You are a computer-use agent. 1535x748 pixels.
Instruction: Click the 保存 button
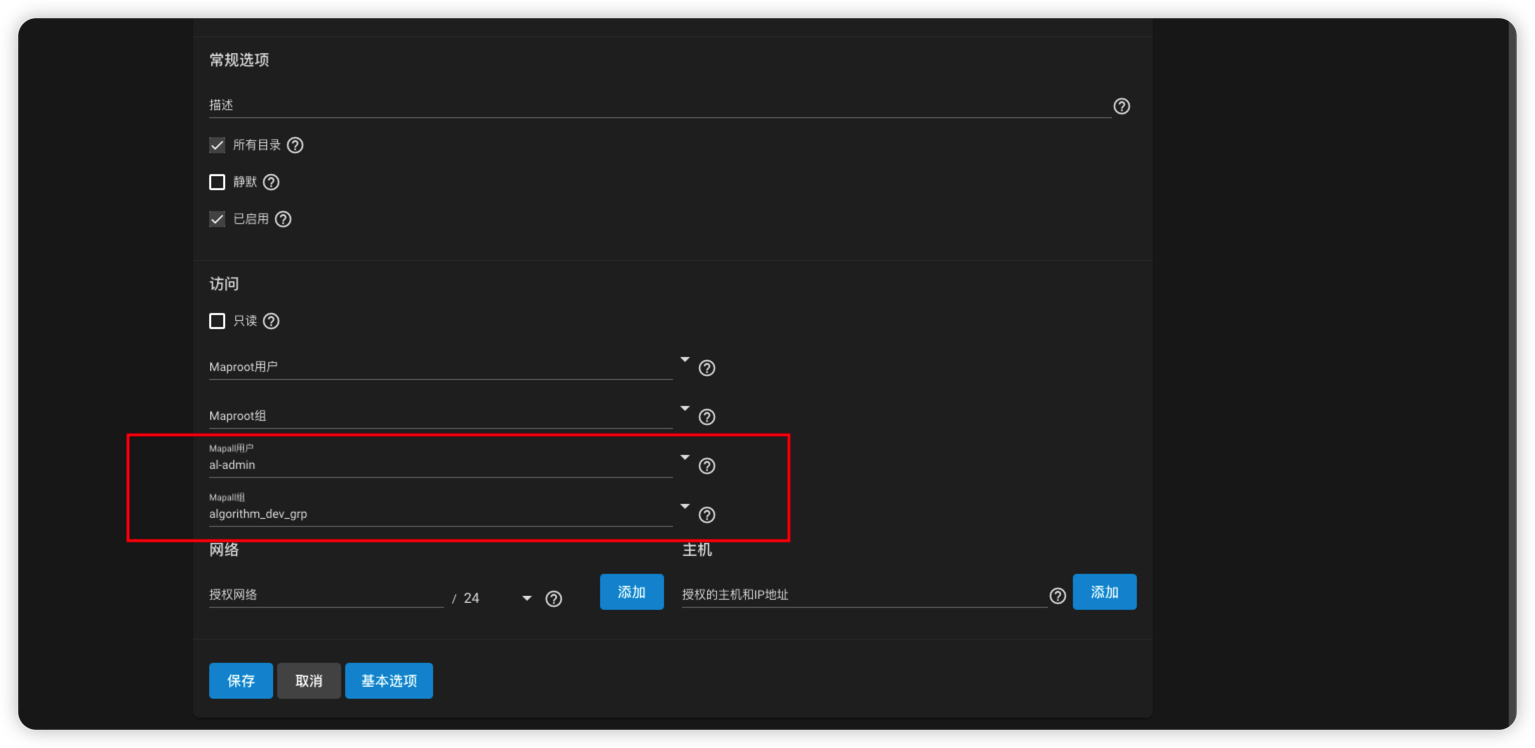point(241,681)
